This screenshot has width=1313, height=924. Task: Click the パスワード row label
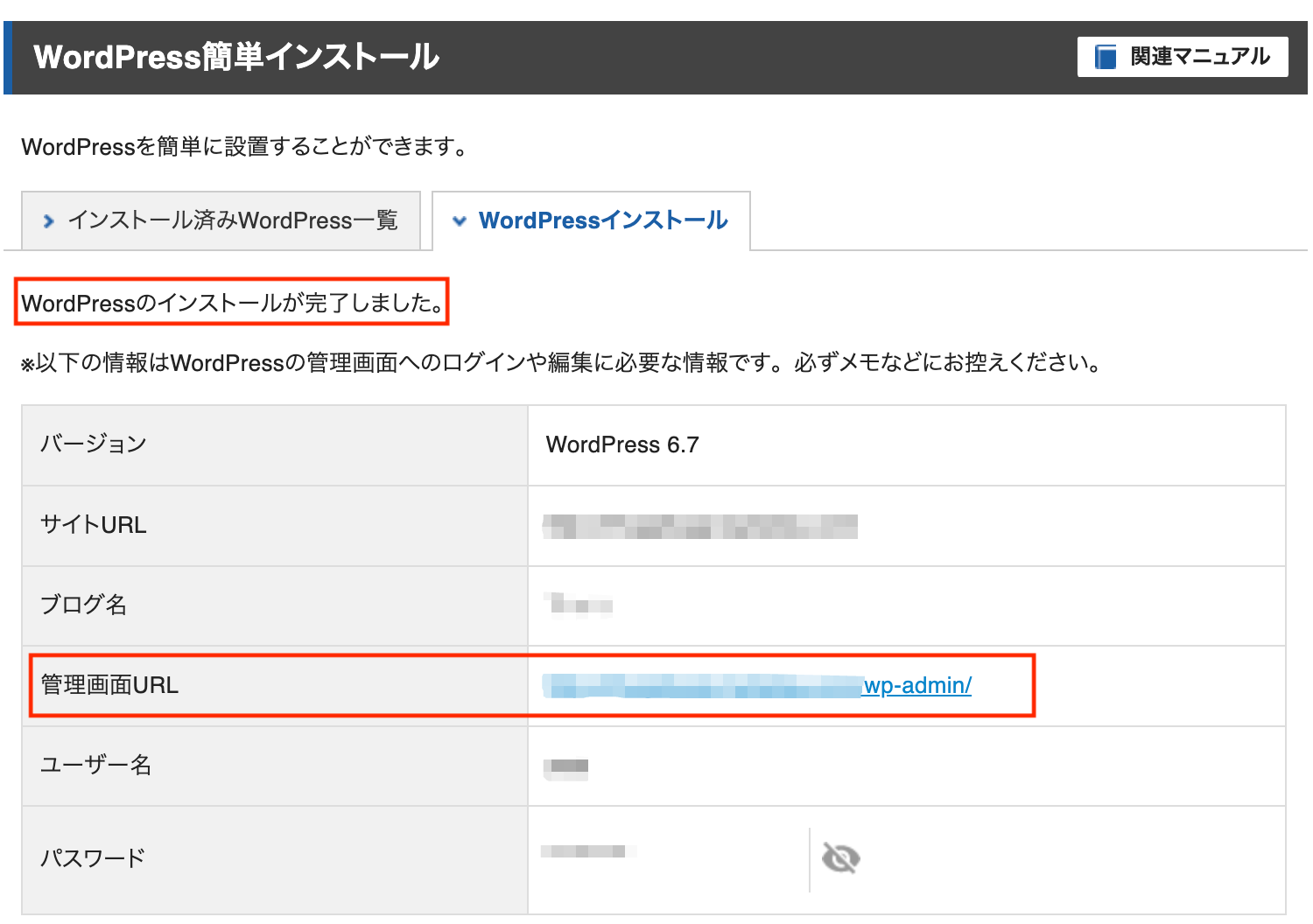click(x=93, y=857)
